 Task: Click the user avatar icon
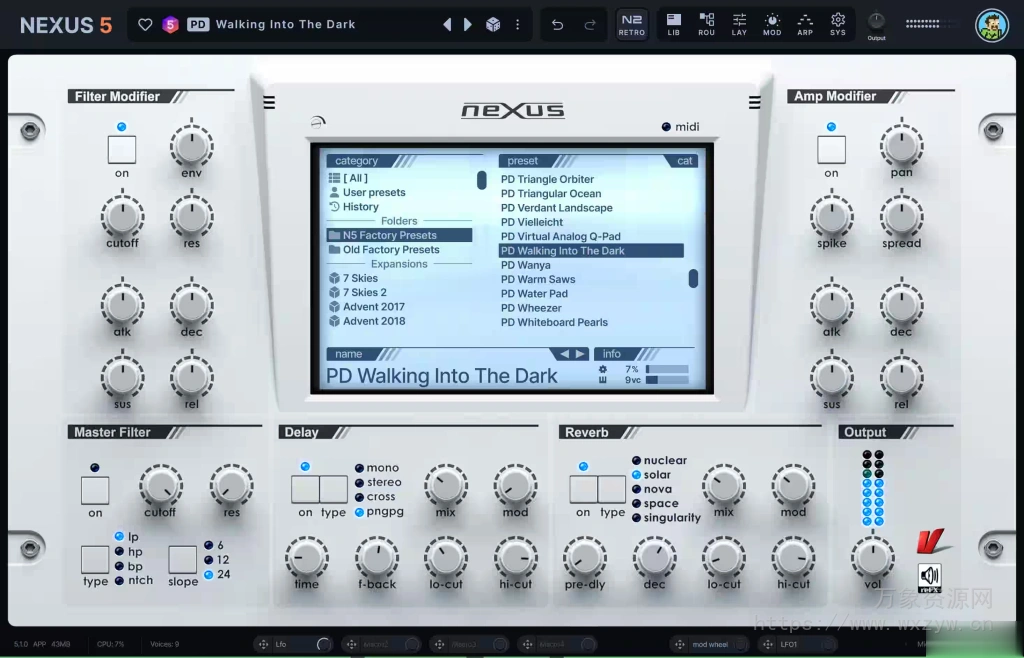(992, 25)
